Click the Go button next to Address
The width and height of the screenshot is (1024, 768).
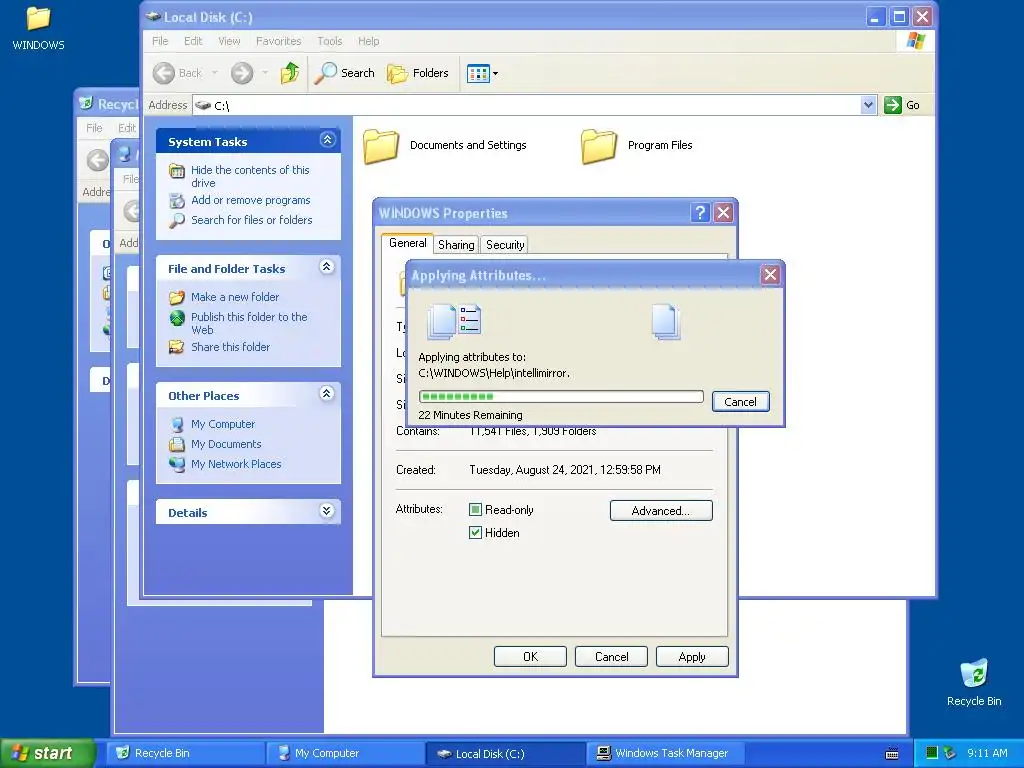(x=902, y=105)
